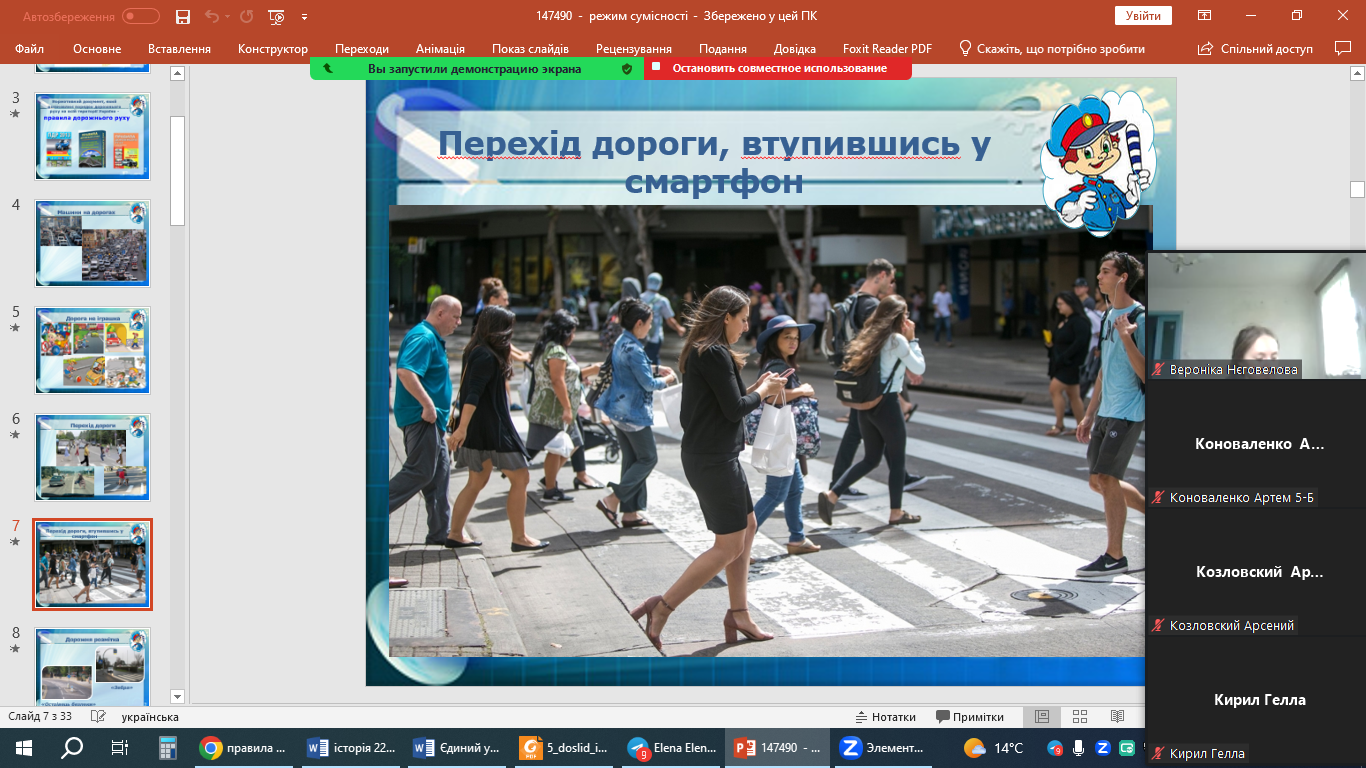This screenshot has width=1366, height=768.
Task: Click Вероніка Нєговелова video tile
Action: [x=1255, y=315]
